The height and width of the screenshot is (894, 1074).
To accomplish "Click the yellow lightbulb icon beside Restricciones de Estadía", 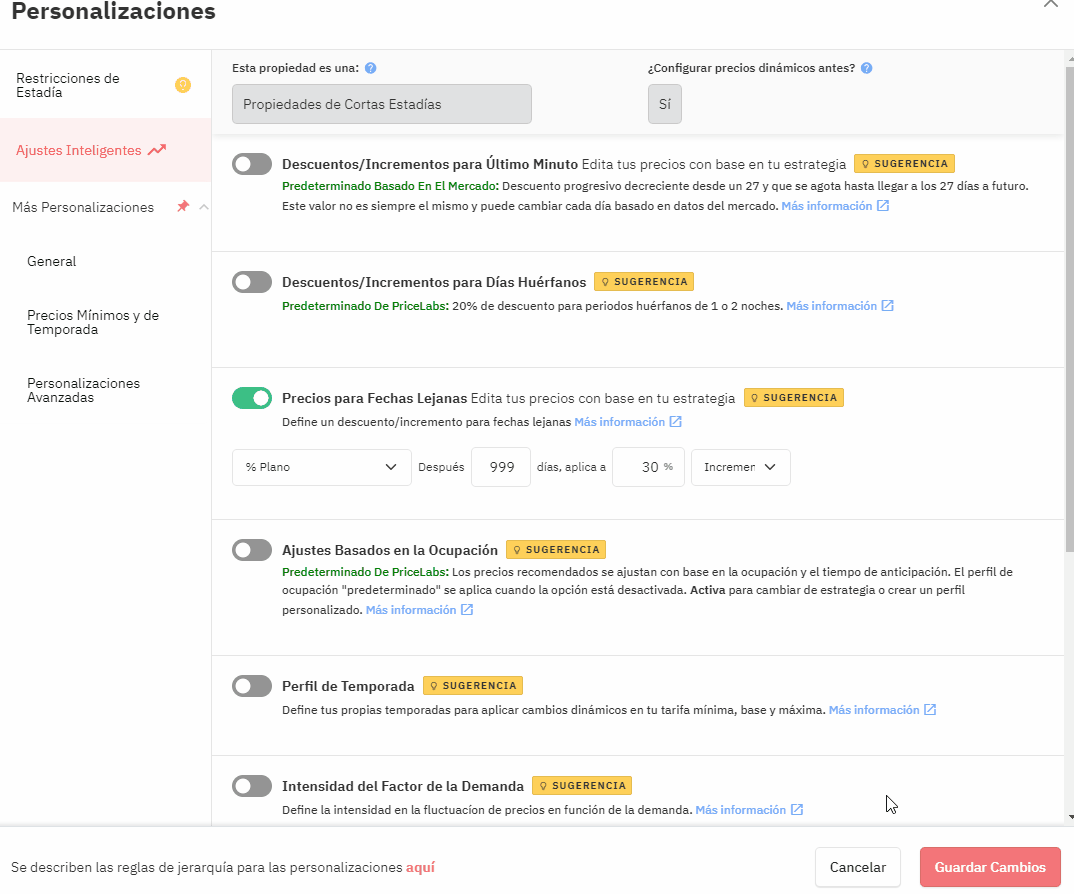I will [183, 85].
